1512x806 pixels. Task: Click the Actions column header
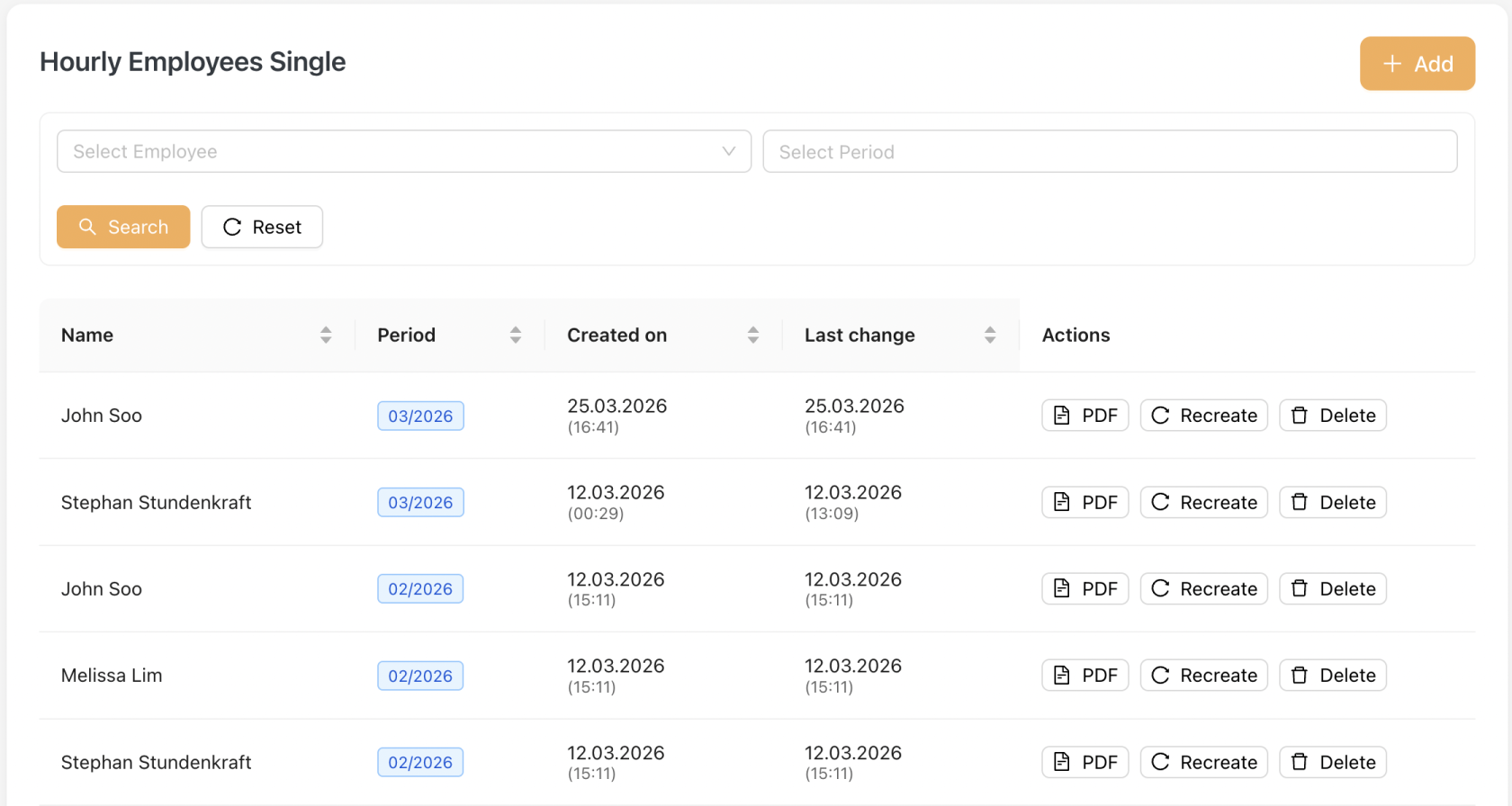pos(1075,336)
